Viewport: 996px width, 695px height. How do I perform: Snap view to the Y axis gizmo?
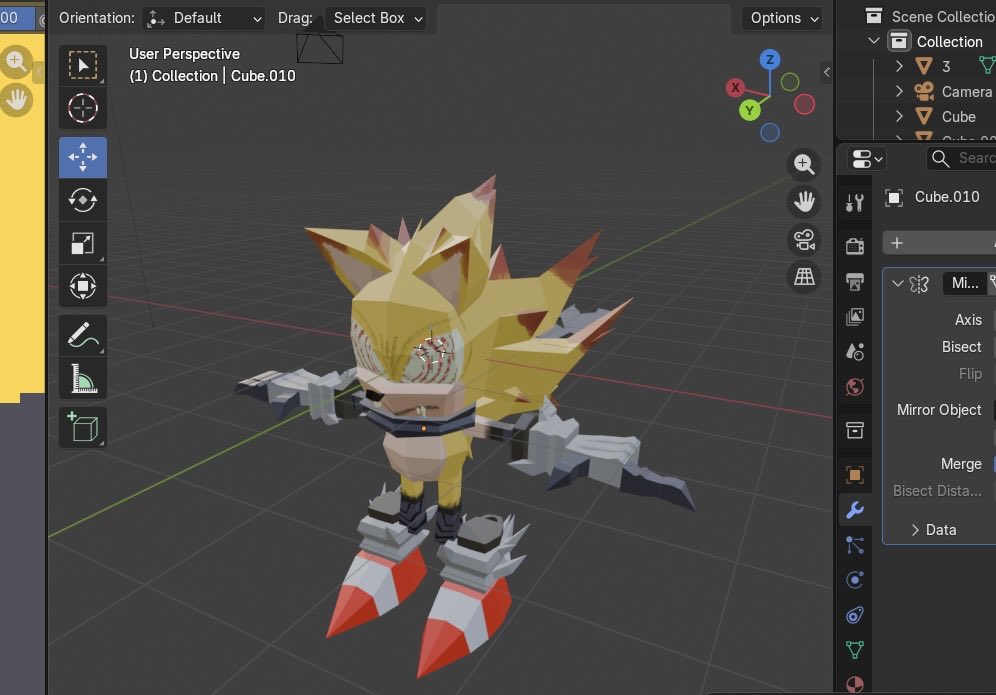coord(750,111)
